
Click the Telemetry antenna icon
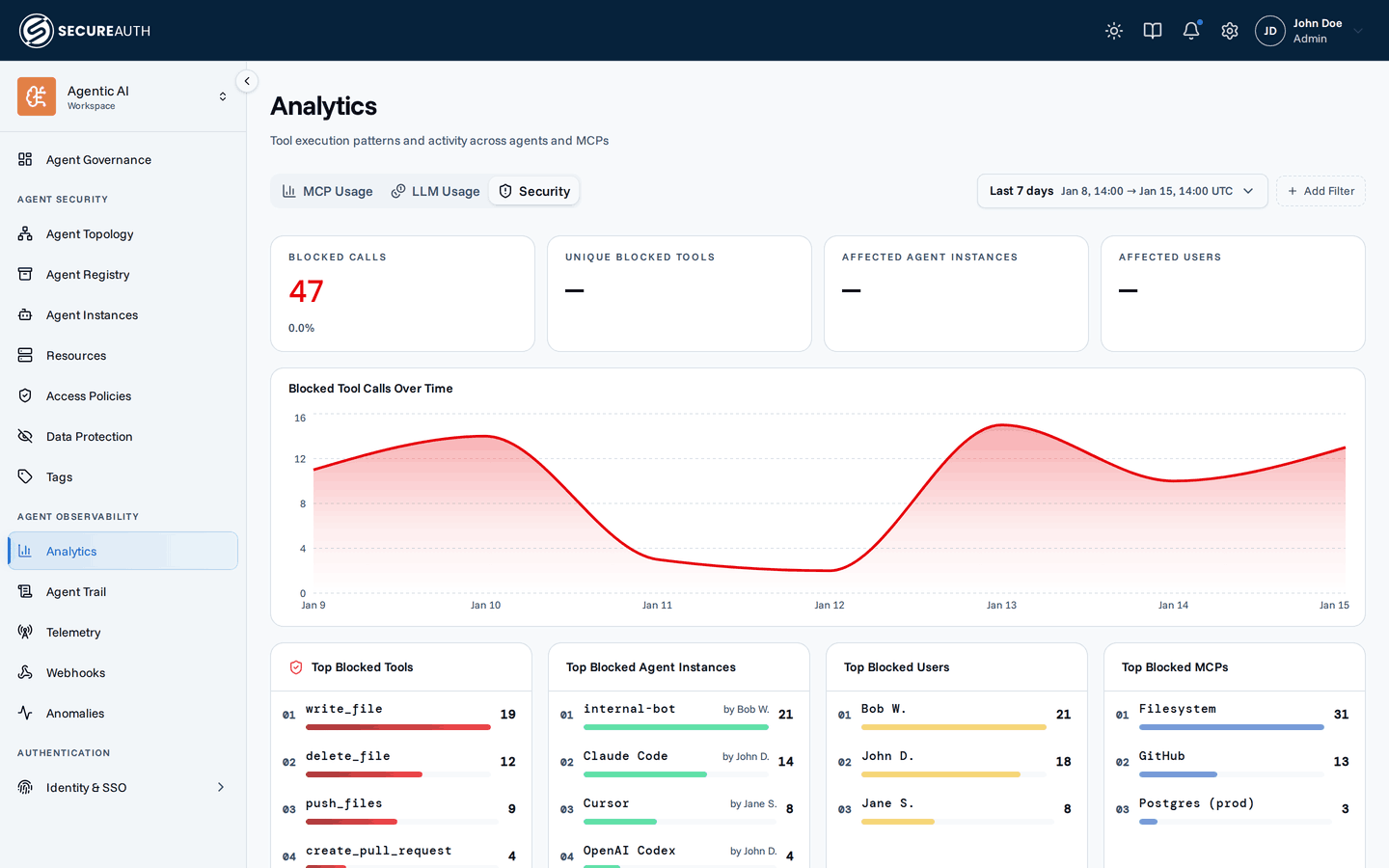(x=25, y=632)
